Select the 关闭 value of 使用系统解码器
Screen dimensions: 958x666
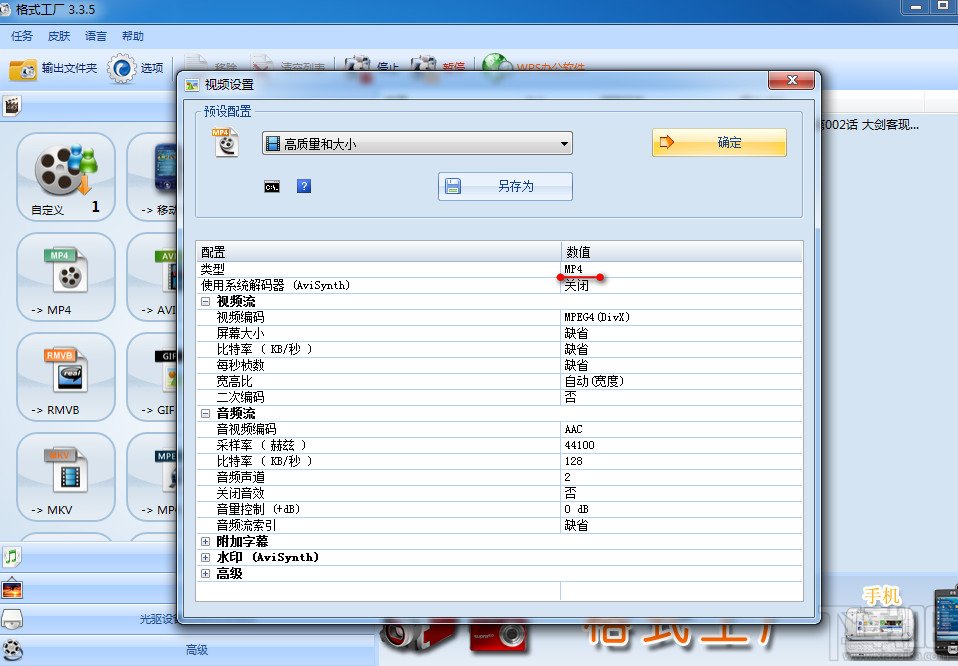(x=681, y=285)
